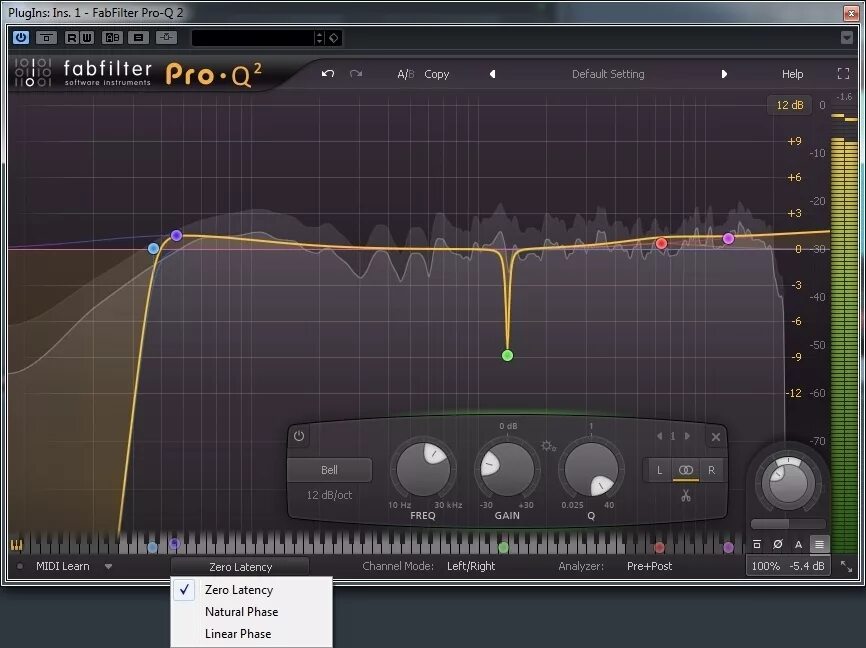
Task: Click the output gain knob
Action: (788, 482)
